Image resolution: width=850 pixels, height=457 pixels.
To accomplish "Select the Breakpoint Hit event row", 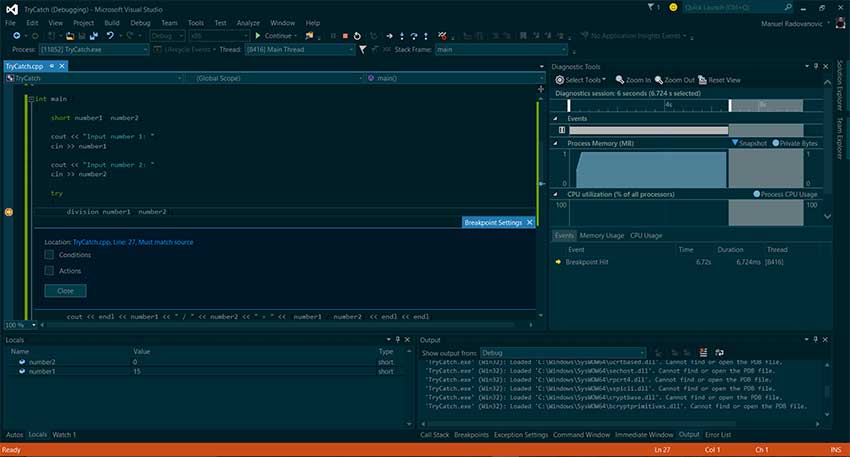I will click(x=692, y=262).
